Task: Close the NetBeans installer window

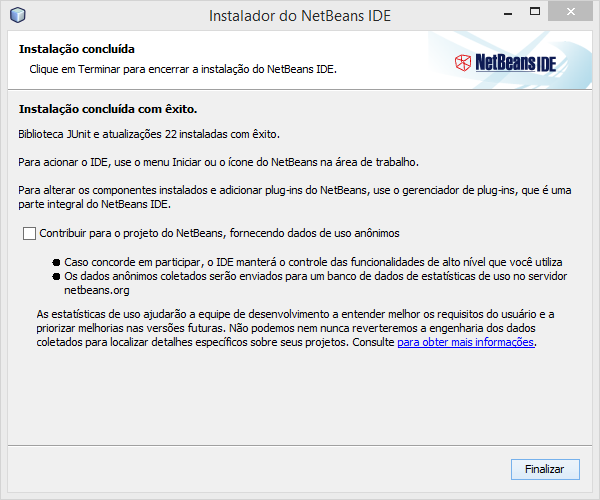Action: (571, 11)
